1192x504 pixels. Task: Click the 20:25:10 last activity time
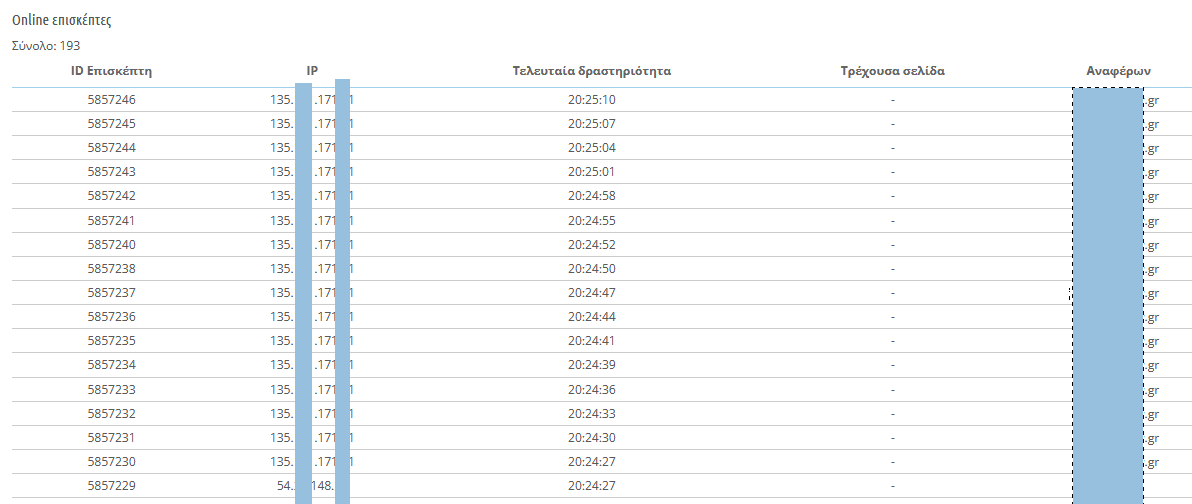click(x=591, y=100)
